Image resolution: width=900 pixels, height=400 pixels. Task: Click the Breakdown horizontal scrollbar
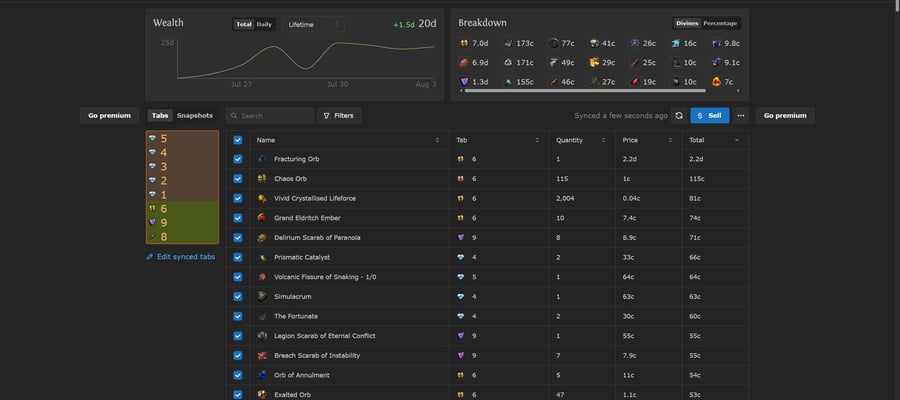(584, 91)
